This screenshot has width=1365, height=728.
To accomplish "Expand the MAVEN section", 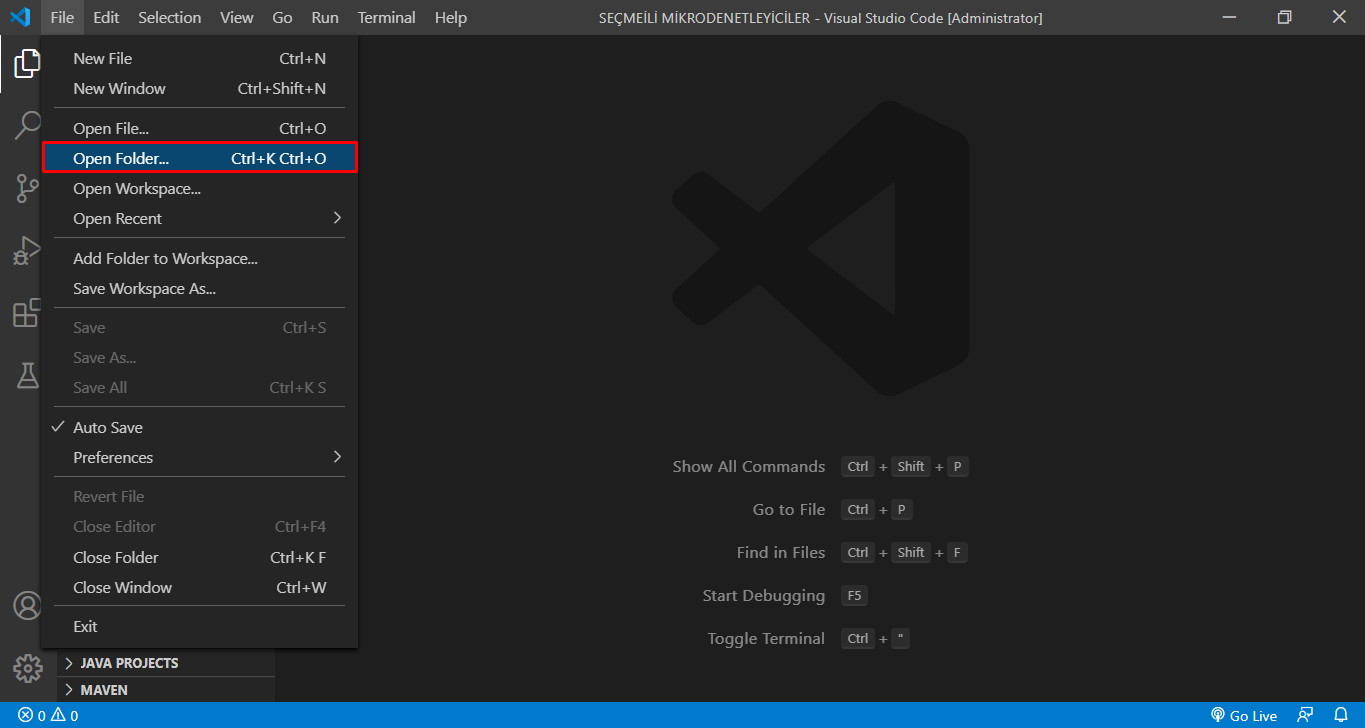I will [103, 690].
